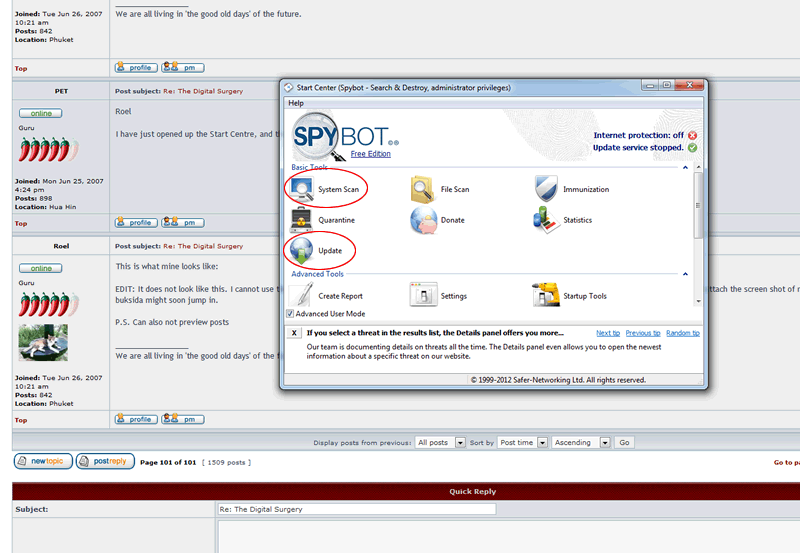Open the Ascending order dropdown

(x=581, y=442)
